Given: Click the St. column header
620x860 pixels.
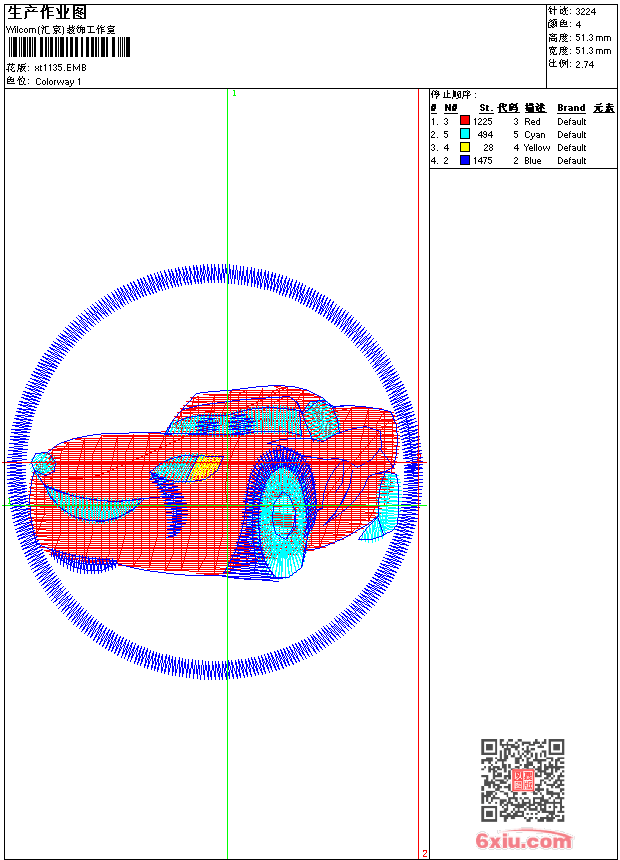Looking at the screenshot, I should pos(486,108).
